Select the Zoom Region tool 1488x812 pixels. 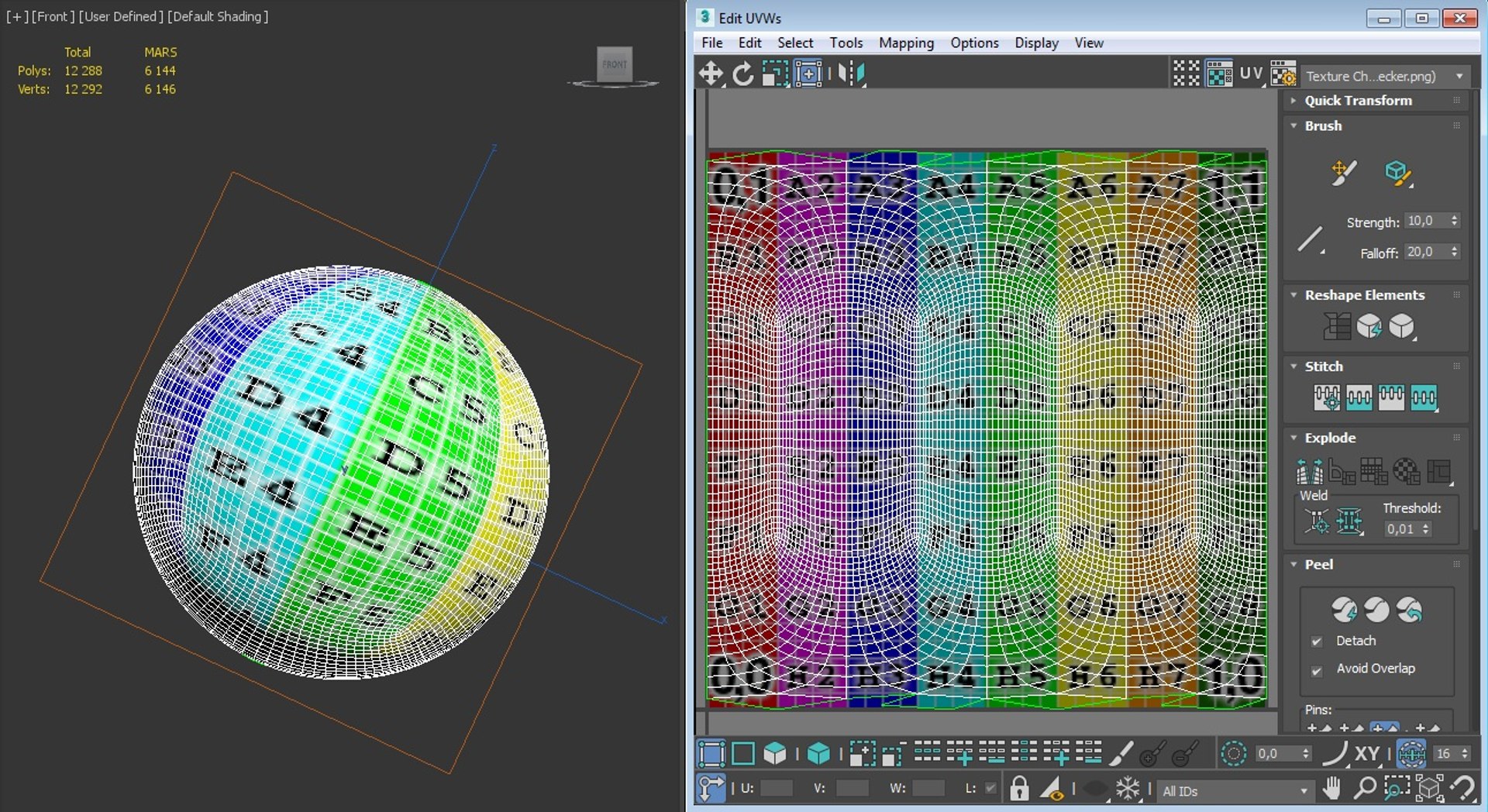click(1397, 790)
